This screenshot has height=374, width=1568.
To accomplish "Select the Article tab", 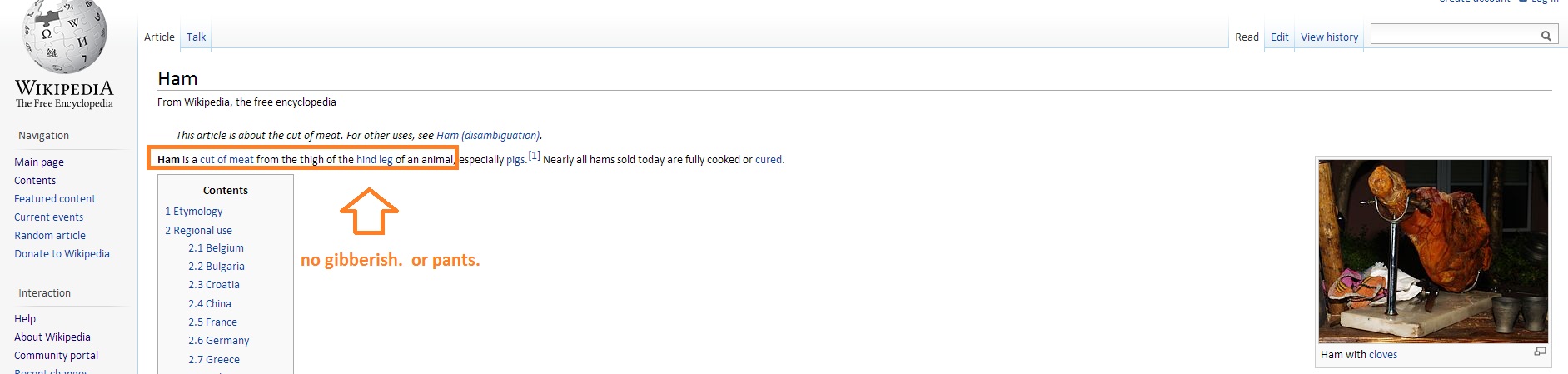I will 159,37.
